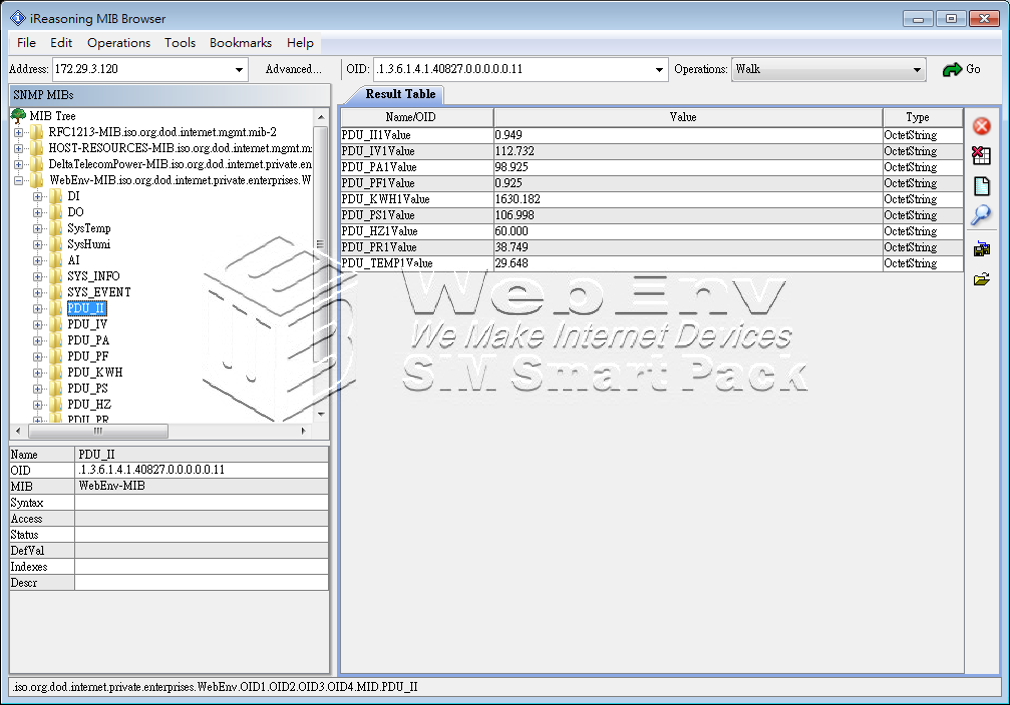Click the value 112.732 cell
Viewport: 1010px width, 705px height.
point(688,151)
